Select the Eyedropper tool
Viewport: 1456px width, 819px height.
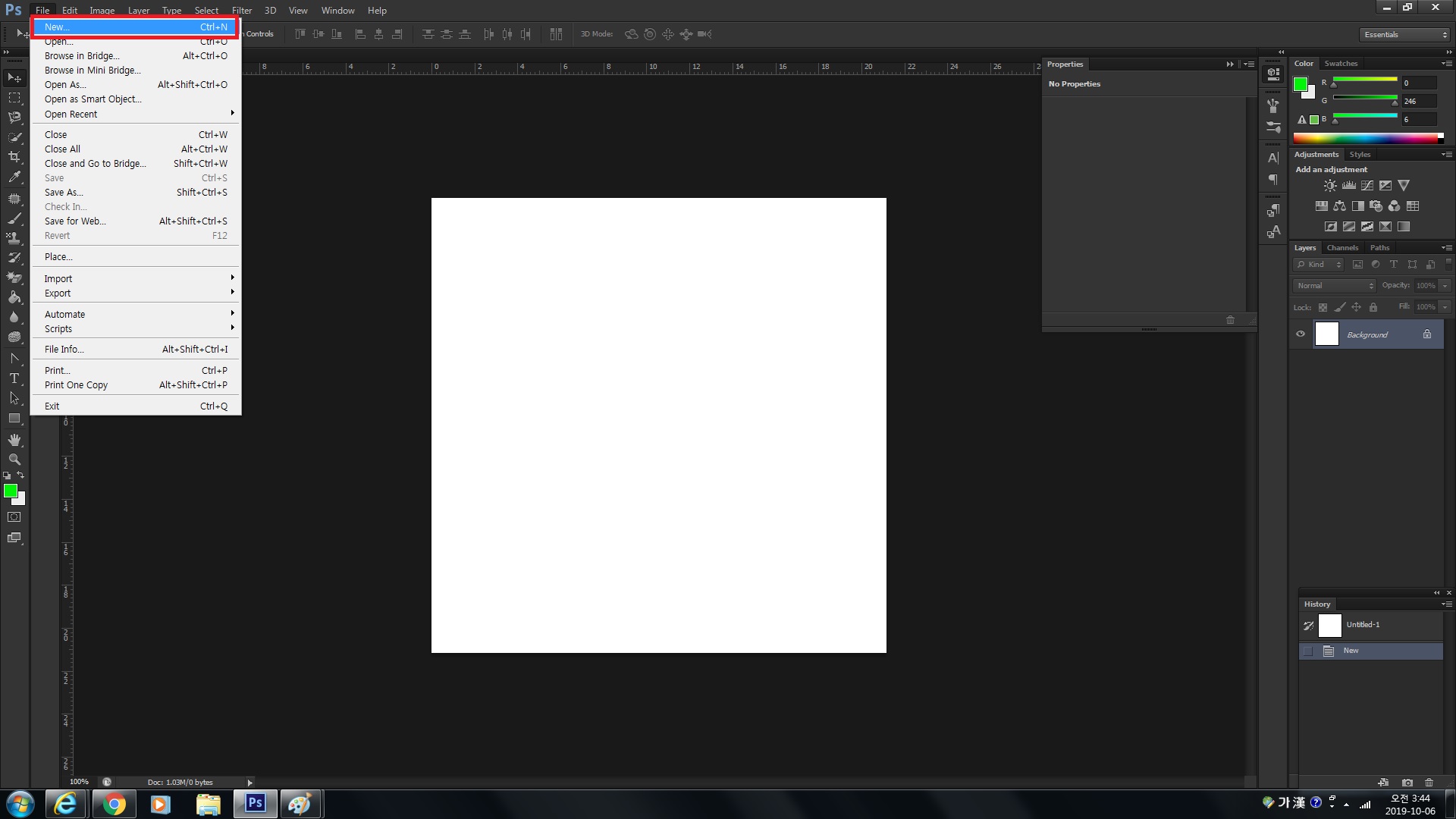(14, 177)
